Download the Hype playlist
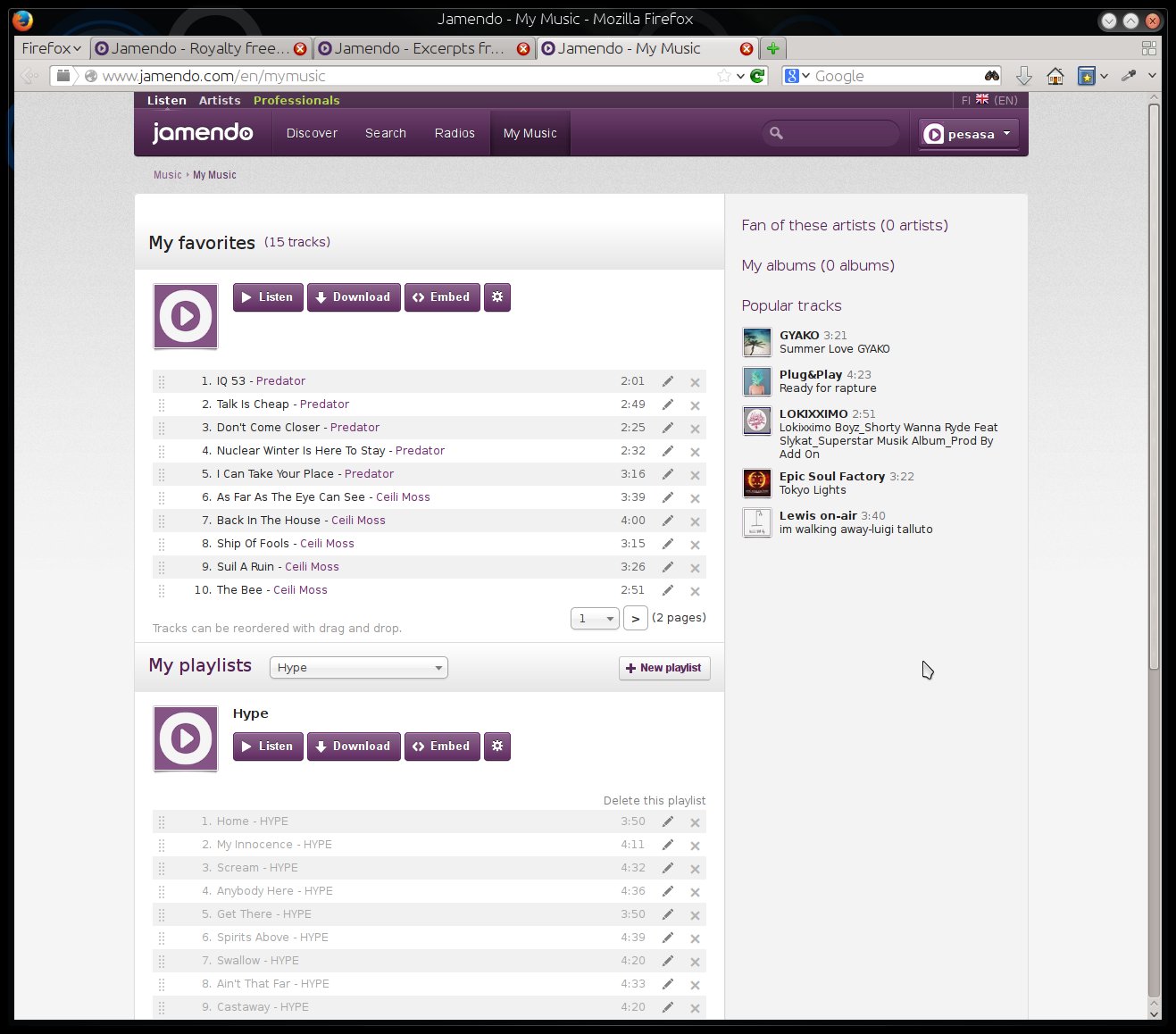Screen dimensions: 1176x1034 click(354, 746)
